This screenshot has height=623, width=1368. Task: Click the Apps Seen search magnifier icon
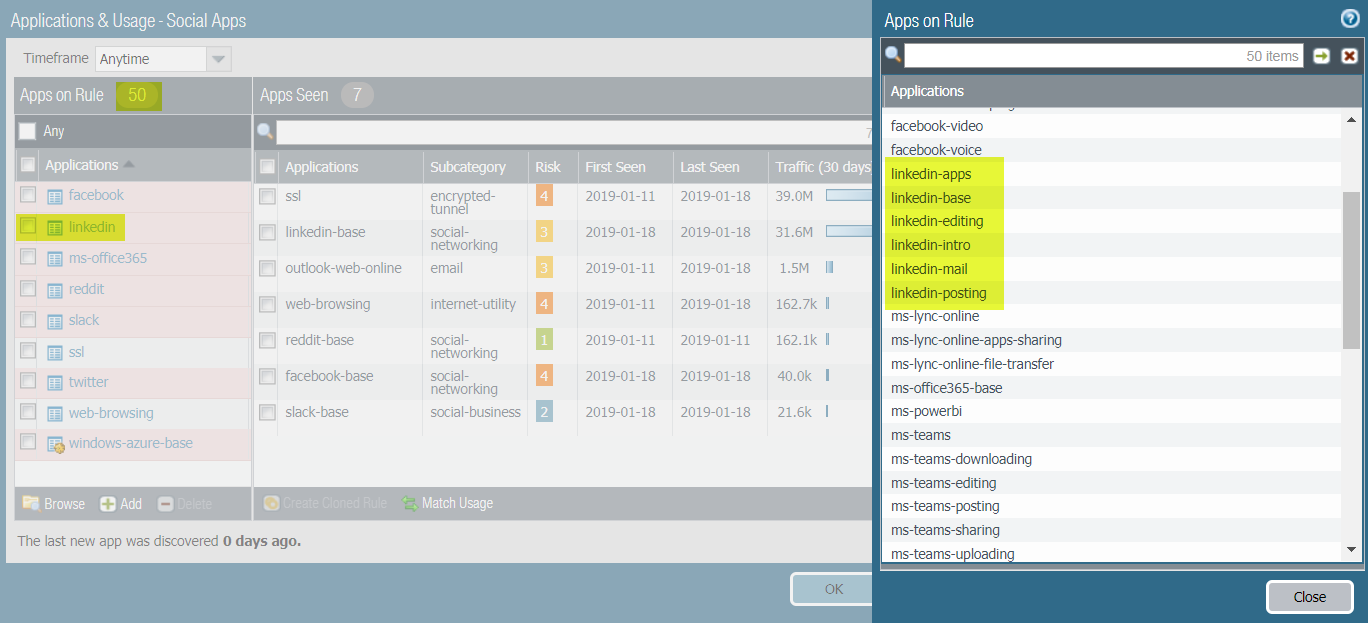pos(265,131)
